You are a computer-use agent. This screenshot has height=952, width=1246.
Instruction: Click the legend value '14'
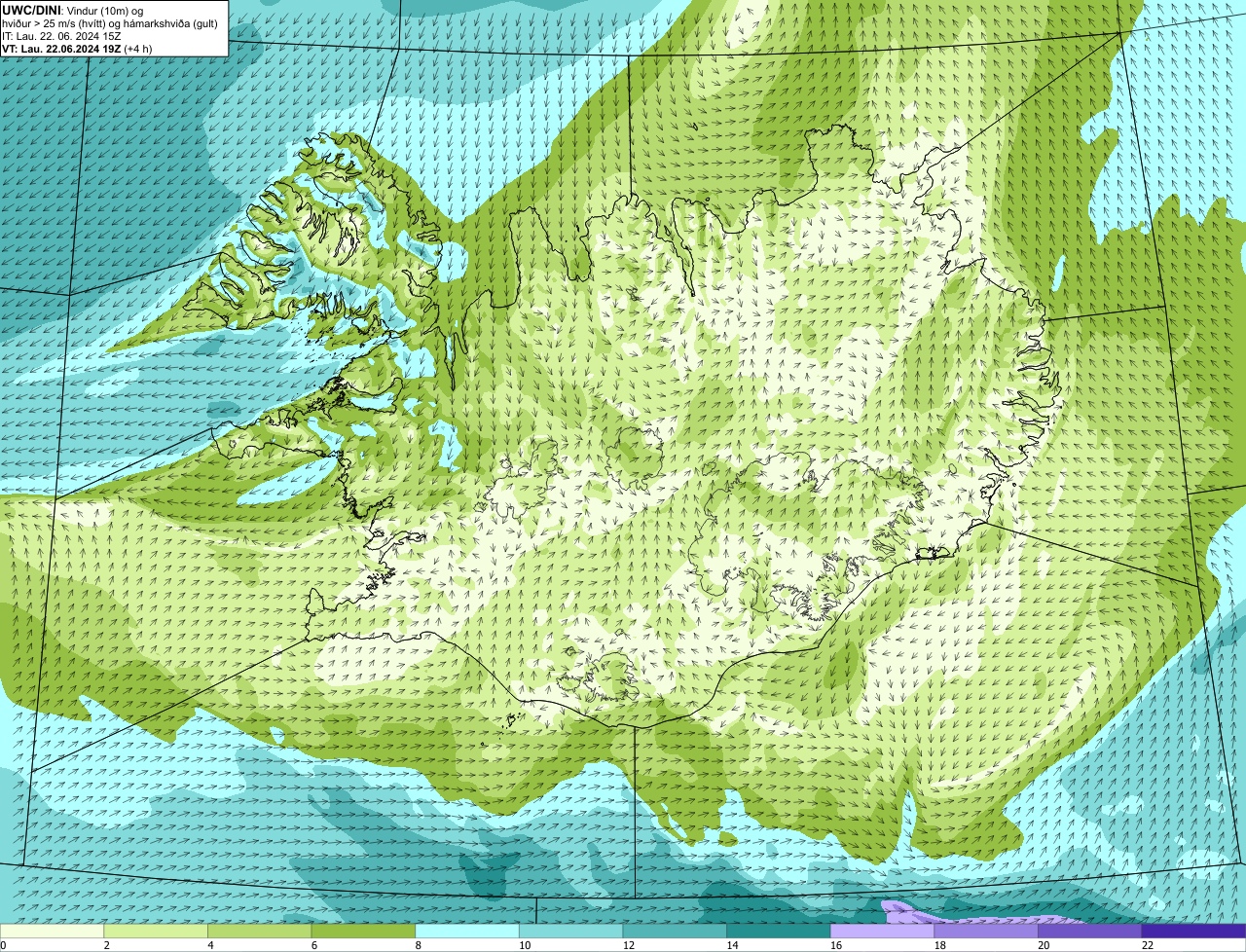[x=732, y=945]
